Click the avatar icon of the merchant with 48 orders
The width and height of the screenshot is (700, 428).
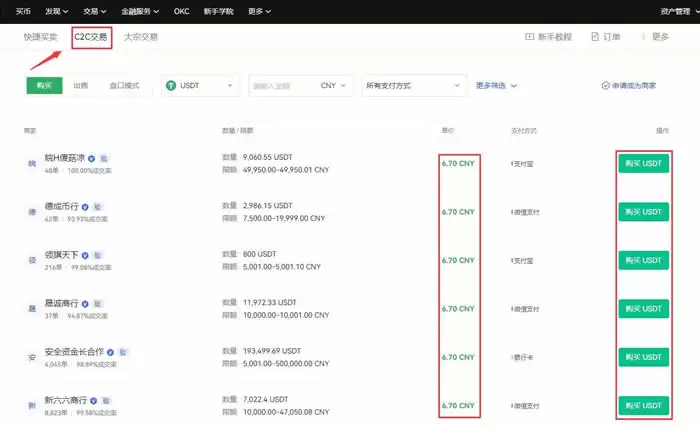32,163
